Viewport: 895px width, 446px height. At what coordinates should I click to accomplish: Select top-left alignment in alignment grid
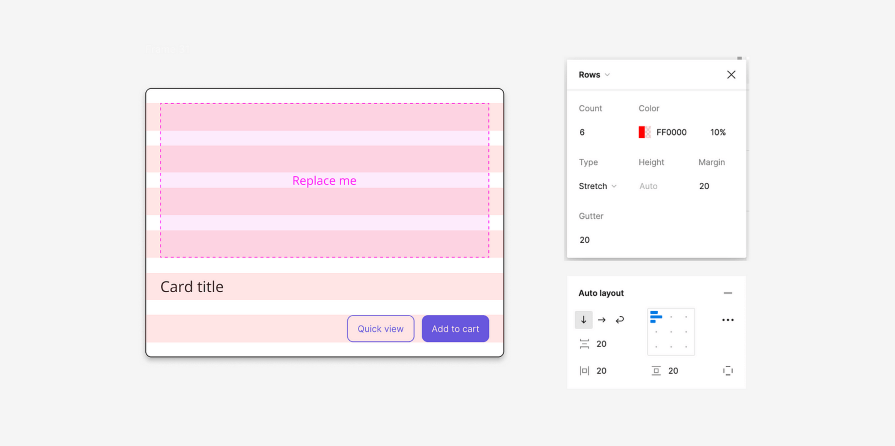[x=656, y=316]
